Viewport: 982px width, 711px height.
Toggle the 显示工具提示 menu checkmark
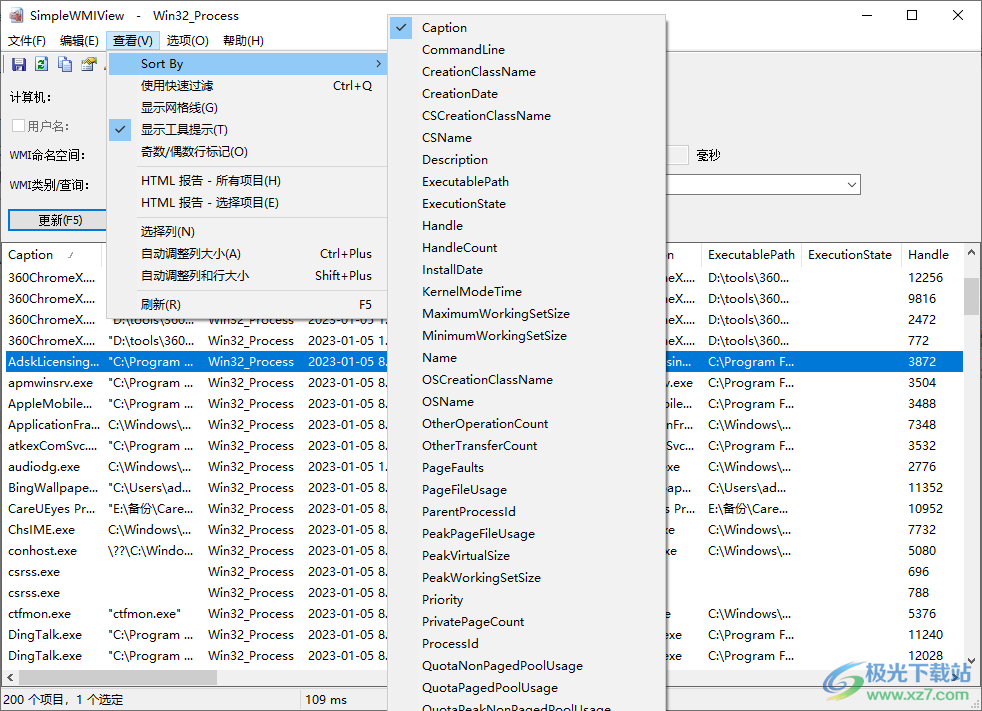pyautogui.click(x=120, y=129)
